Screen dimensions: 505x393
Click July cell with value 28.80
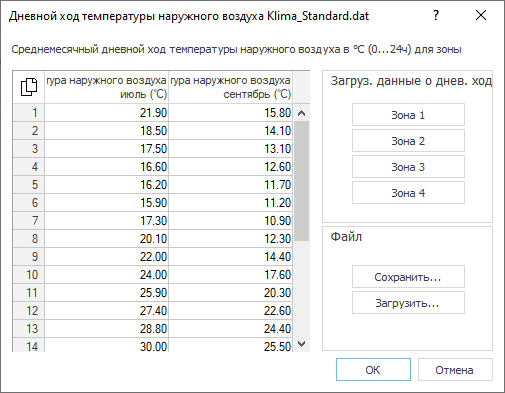(107, 329)
